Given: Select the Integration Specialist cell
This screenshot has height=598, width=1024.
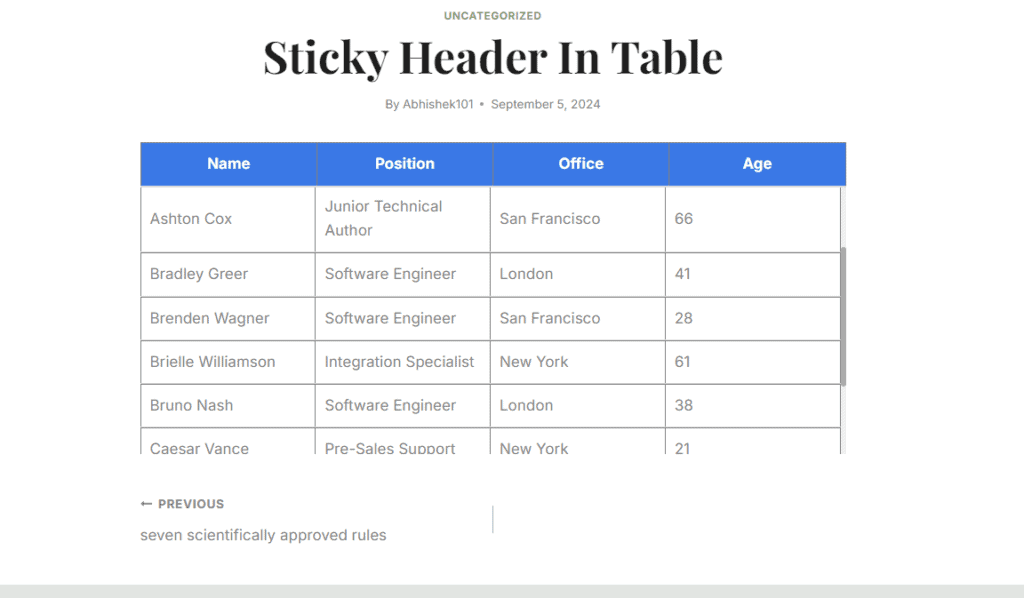Looking at the screenshot, I should (x=403, y=362).
